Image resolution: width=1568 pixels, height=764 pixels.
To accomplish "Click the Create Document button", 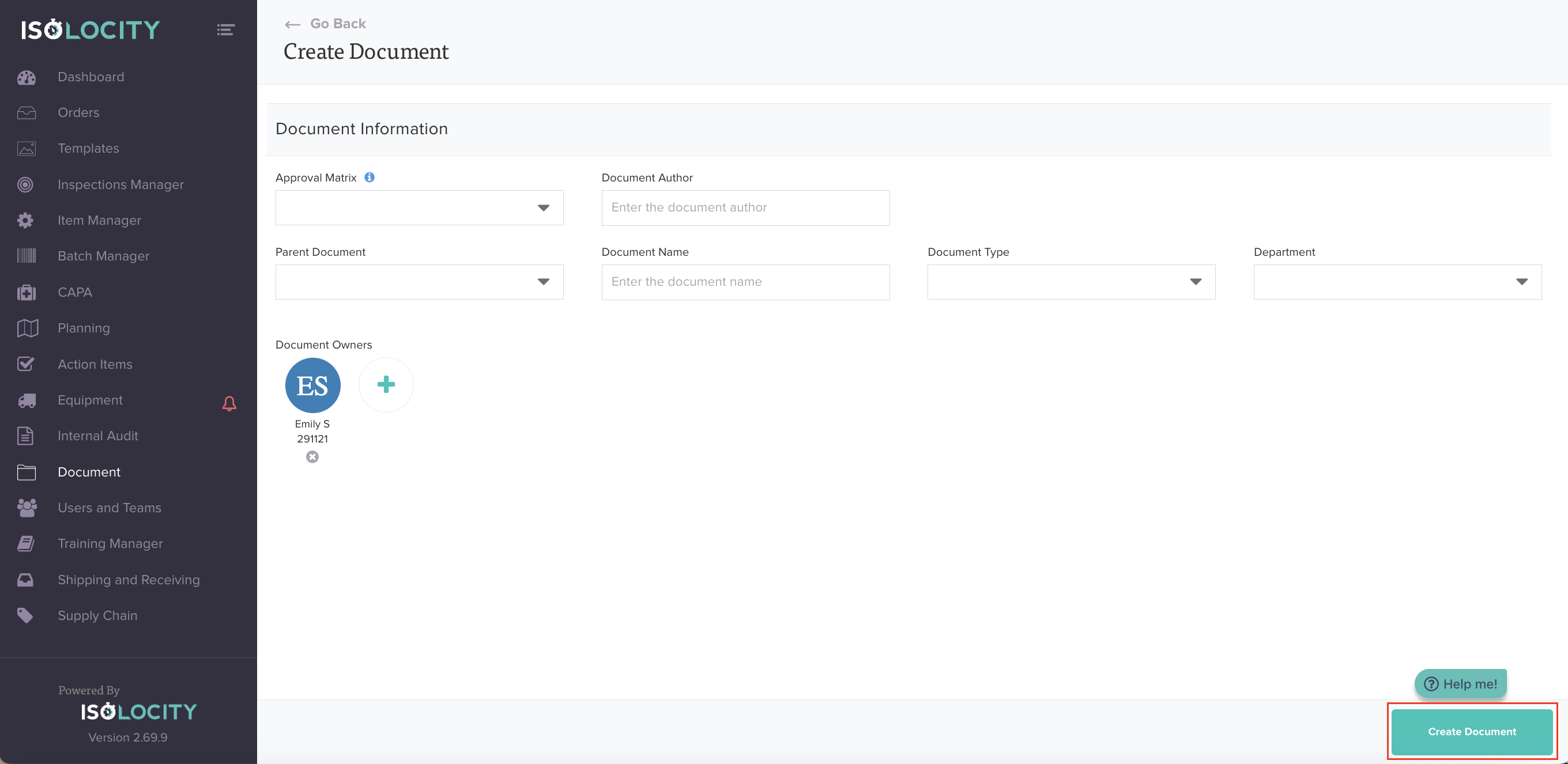I will point(1471,732).
